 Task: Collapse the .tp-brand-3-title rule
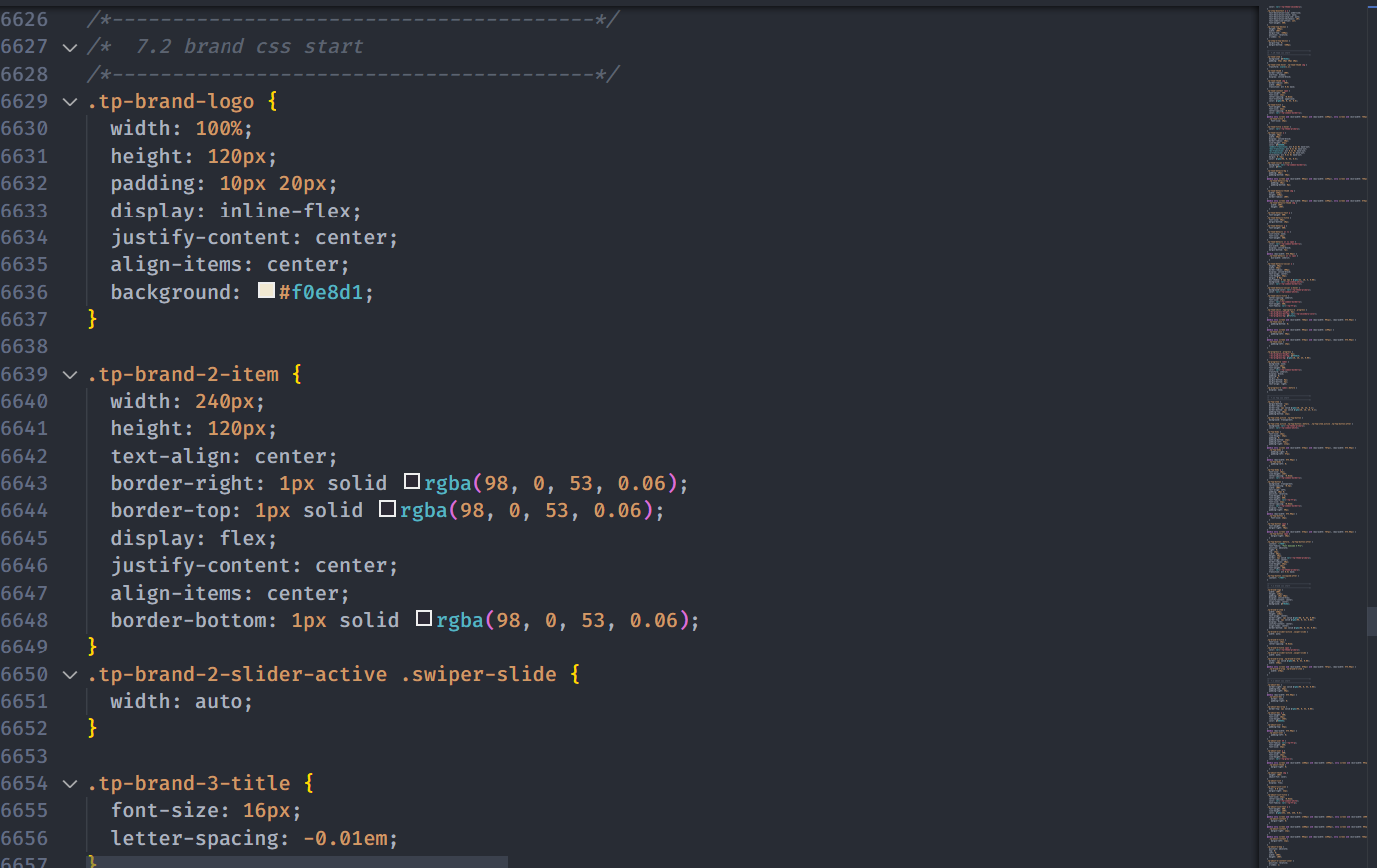70,784
